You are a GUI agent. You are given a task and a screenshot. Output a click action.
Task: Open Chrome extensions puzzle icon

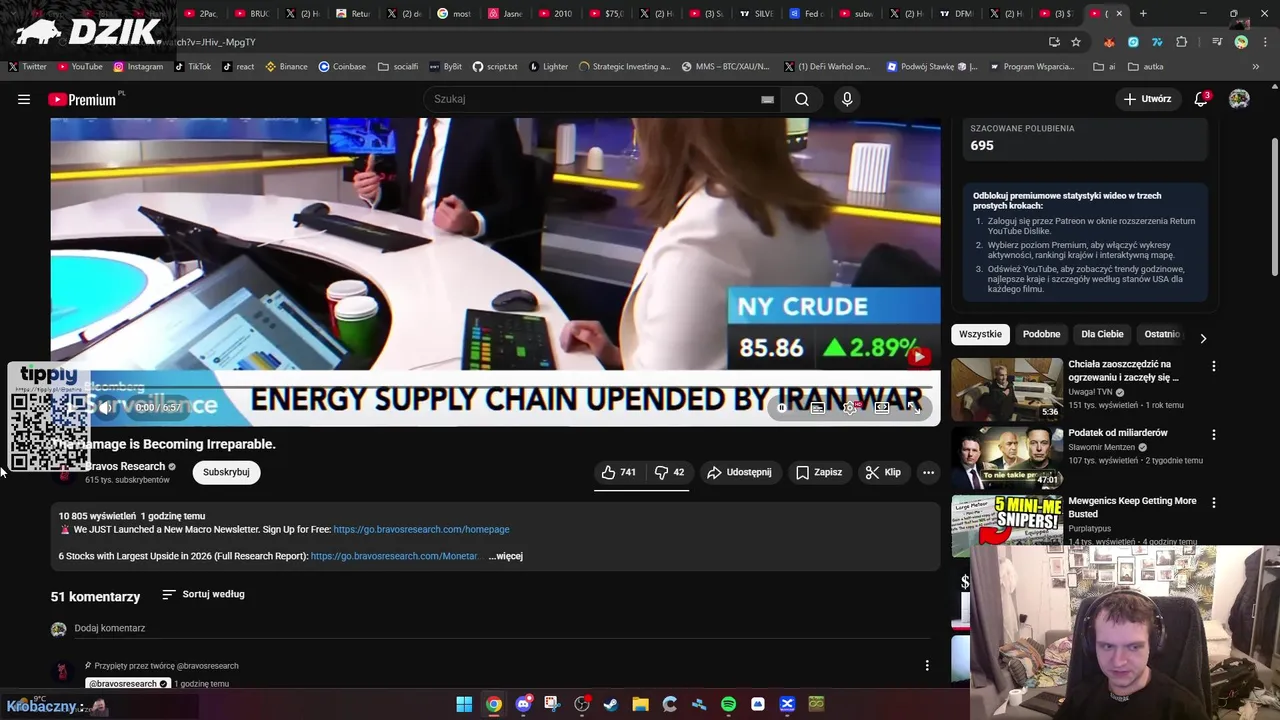coord(1181,42)
